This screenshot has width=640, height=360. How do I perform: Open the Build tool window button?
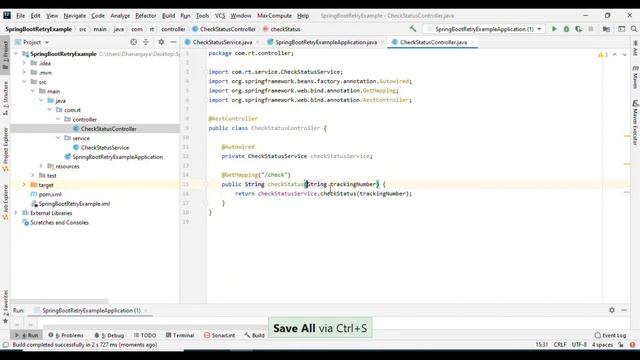pos(255,335)
